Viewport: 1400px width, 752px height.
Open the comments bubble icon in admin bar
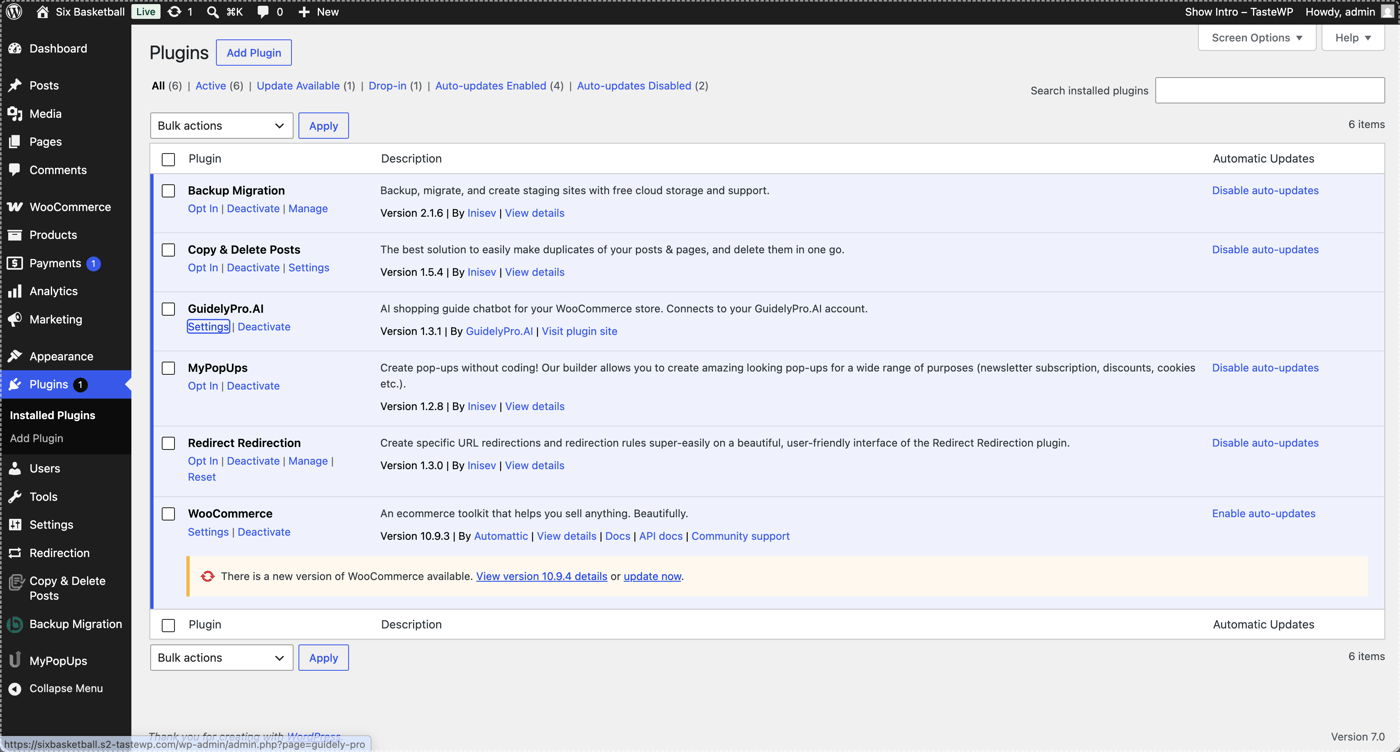[x=263, y=12]
